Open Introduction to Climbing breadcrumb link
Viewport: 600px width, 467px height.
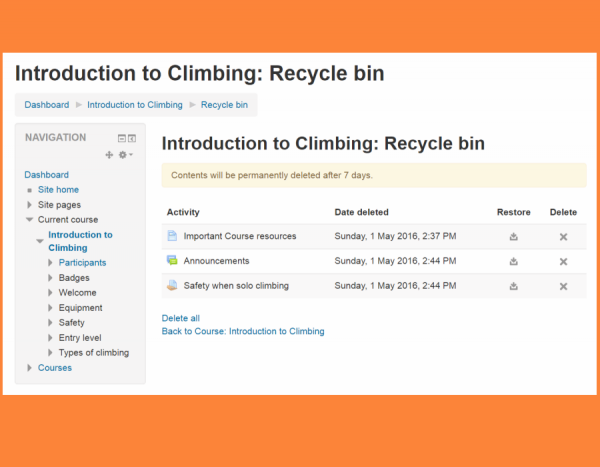pyautogui.click(x=134, y=105)
